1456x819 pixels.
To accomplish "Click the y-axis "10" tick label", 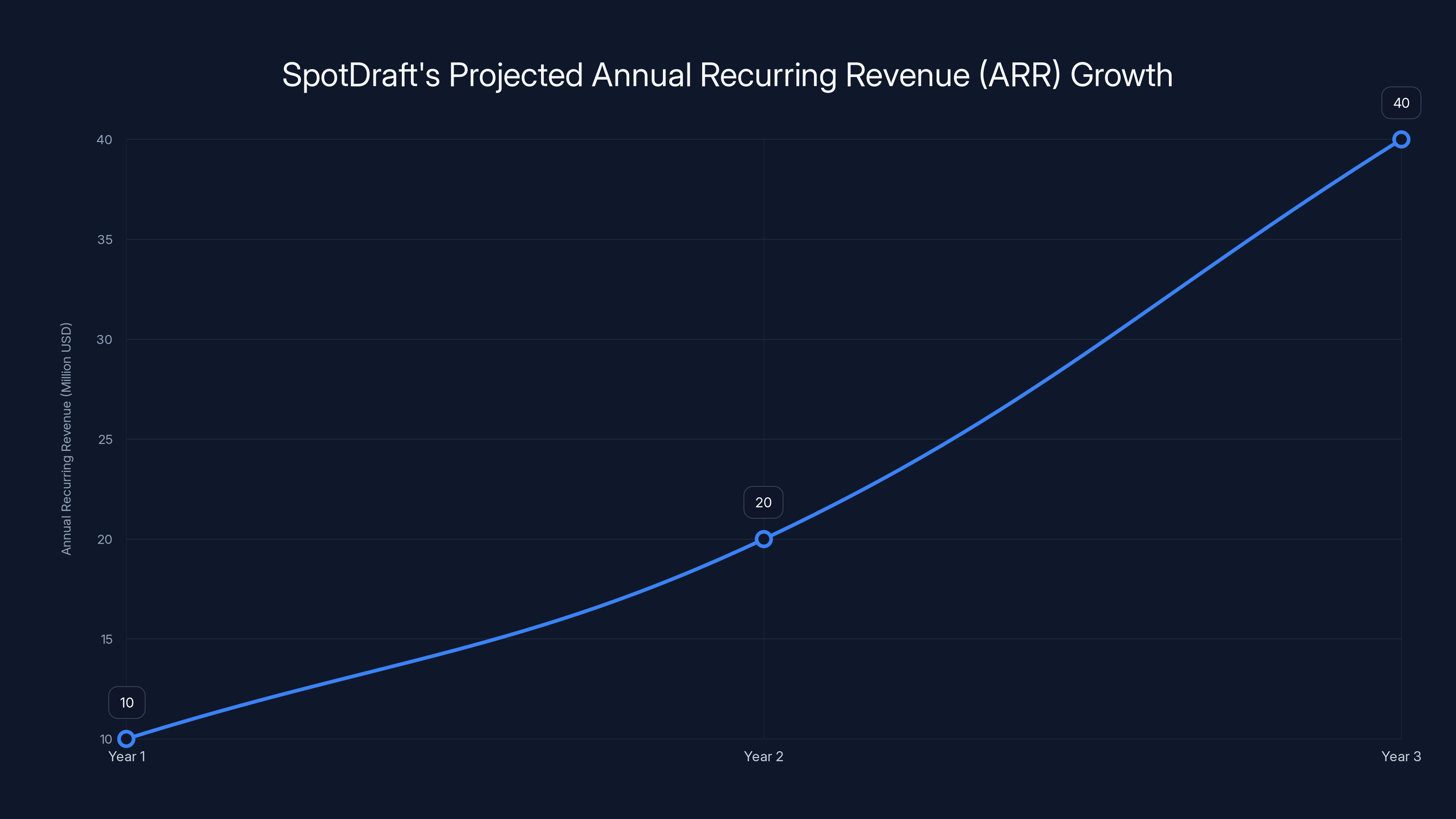I will 106,738.
